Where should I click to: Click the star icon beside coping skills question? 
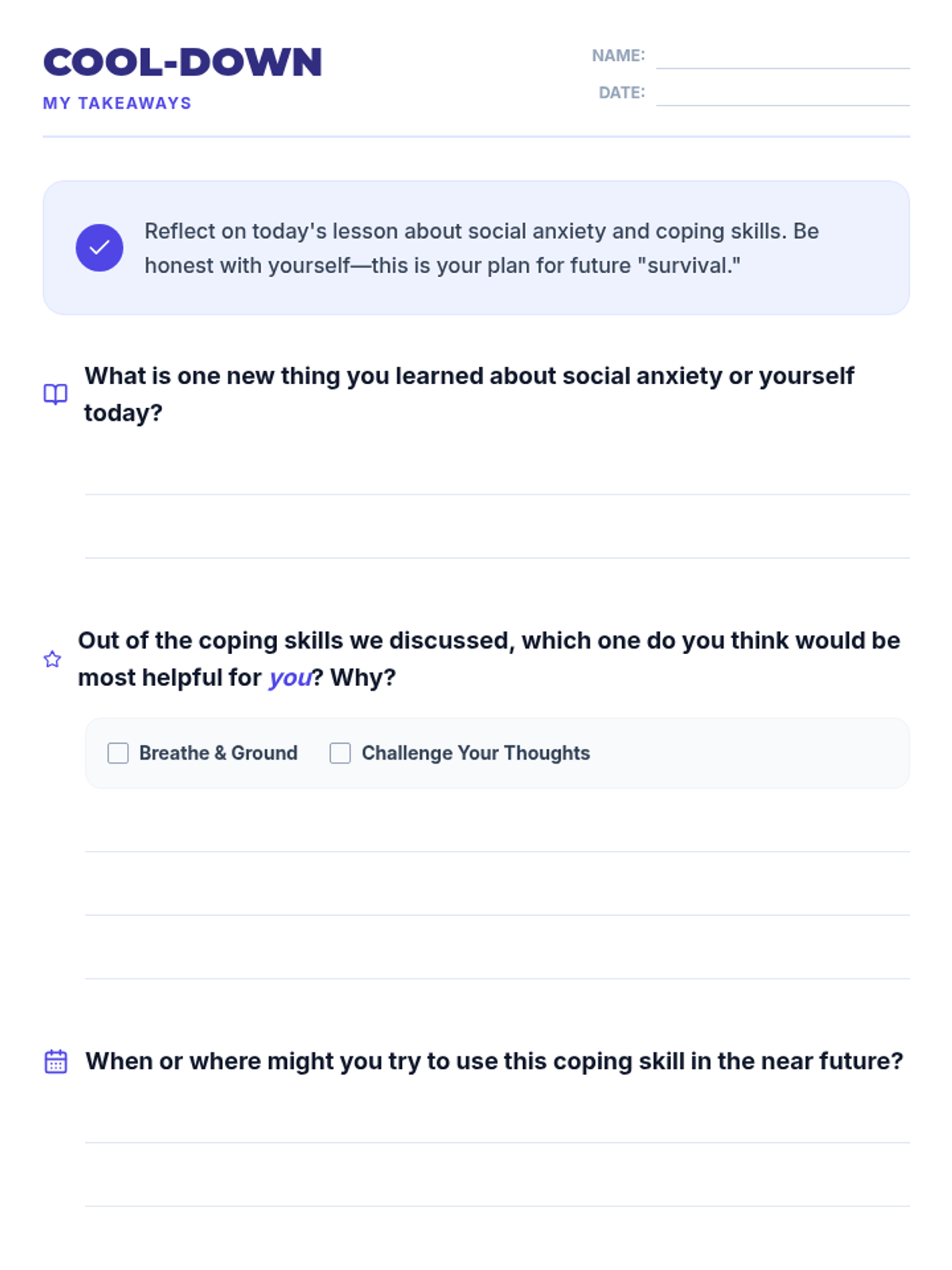(x=52, y=659)
